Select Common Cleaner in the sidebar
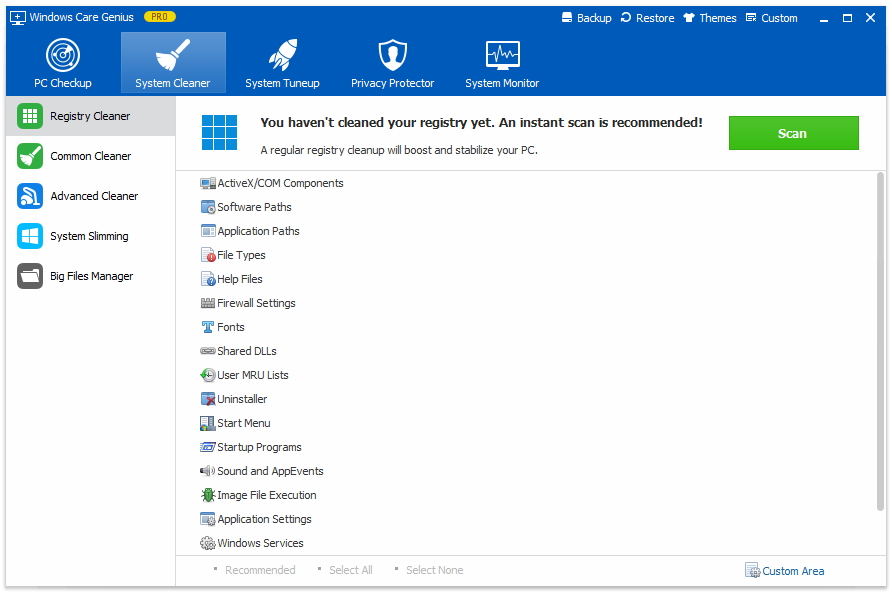Image resolution: width=892 pixels, height=592 pixels. coord(90,156)
